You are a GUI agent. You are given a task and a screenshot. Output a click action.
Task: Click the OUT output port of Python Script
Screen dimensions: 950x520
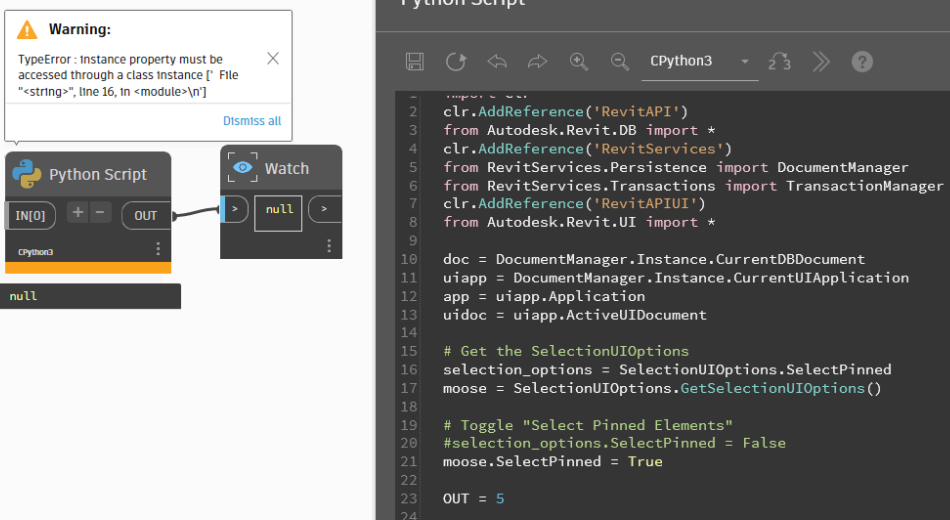coord(146,216)
